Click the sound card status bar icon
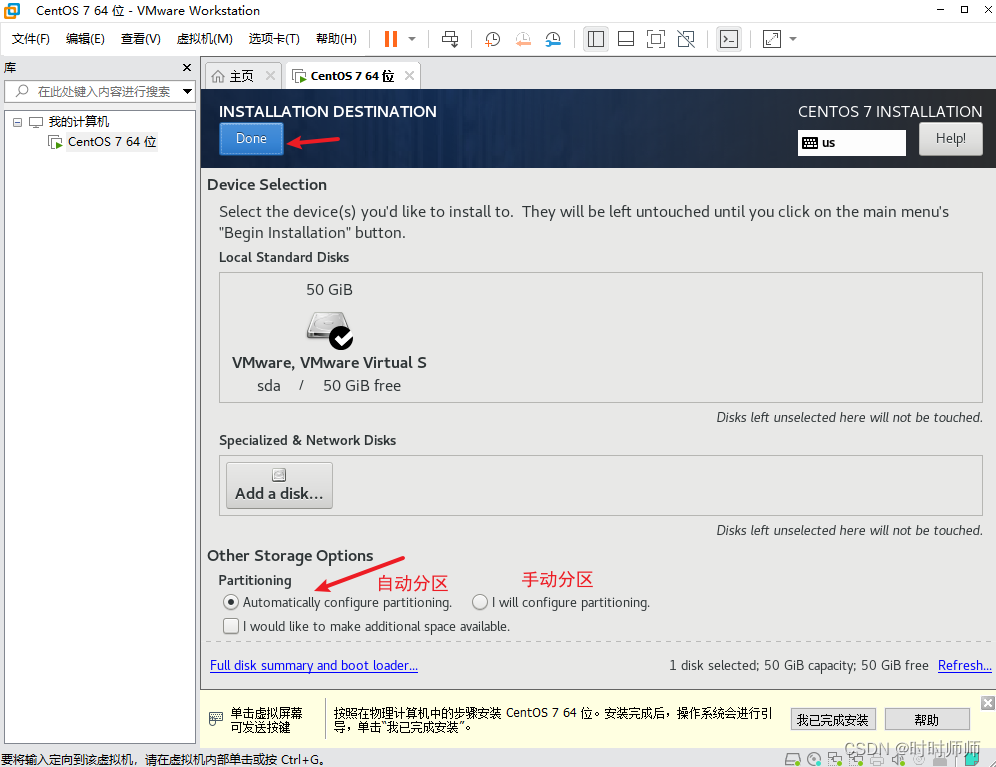Viewport: 996px width, 767px height. [898, 759]
